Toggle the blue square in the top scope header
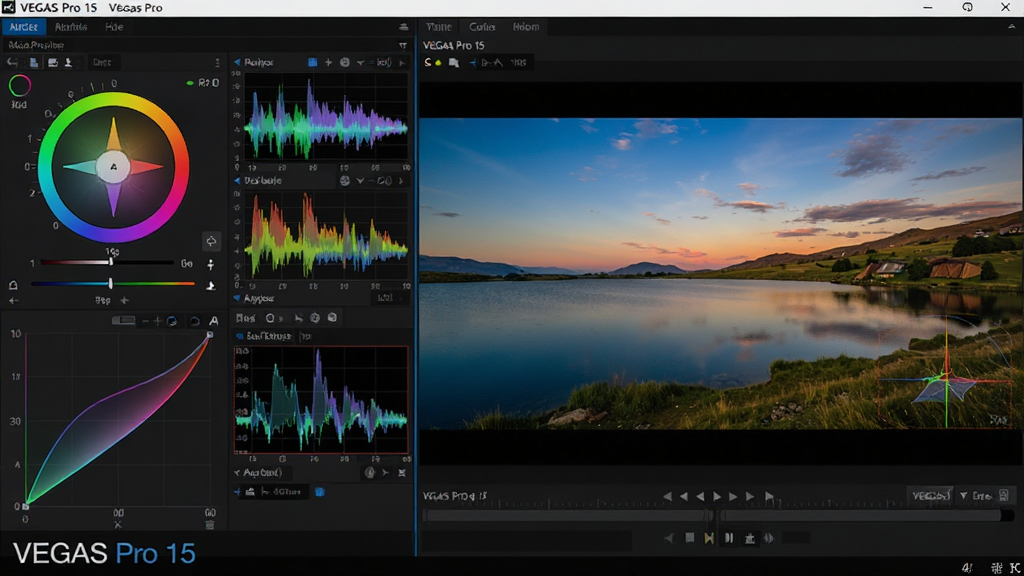The image size is (1024, 576). [x=312, y=62]
